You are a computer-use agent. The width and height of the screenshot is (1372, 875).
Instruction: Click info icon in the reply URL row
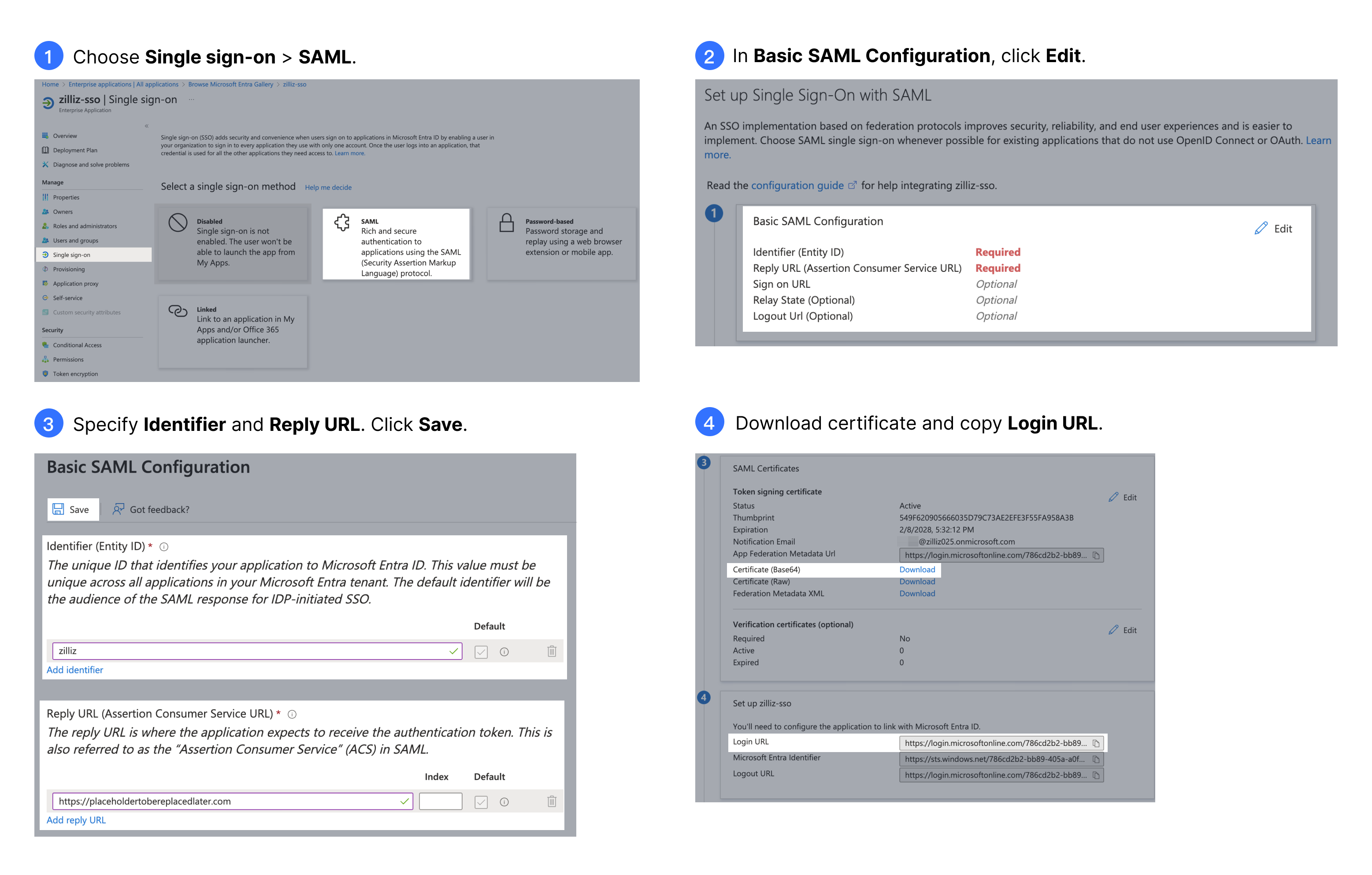click(504, 802)
